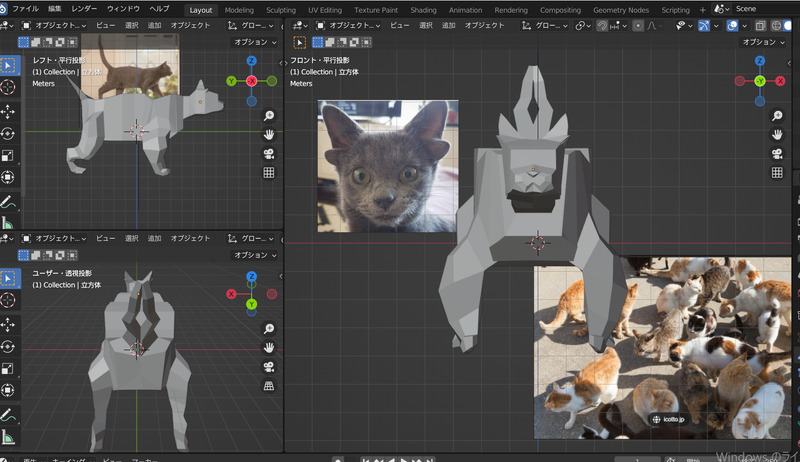Click the camera view icon in front viewport
The height and width of the screenshot is (462, 800).
[x=777, y=153]
